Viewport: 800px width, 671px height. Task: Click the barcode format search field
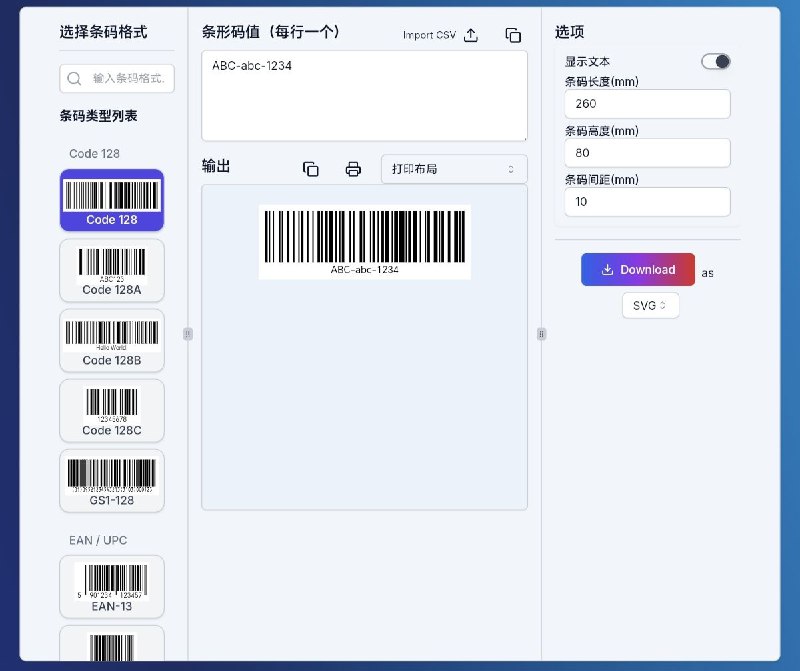click(x=117, y=79)
